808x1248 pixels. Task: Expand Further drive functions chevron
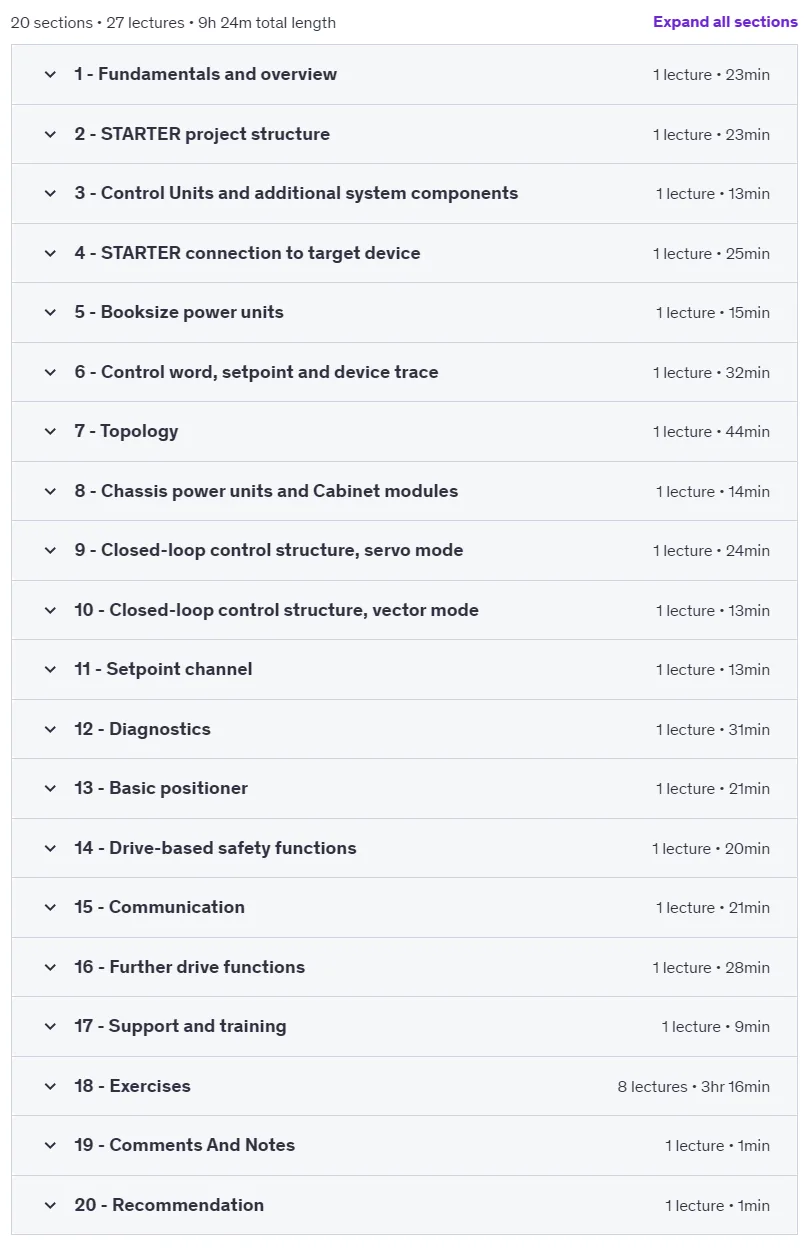[50, 967]
